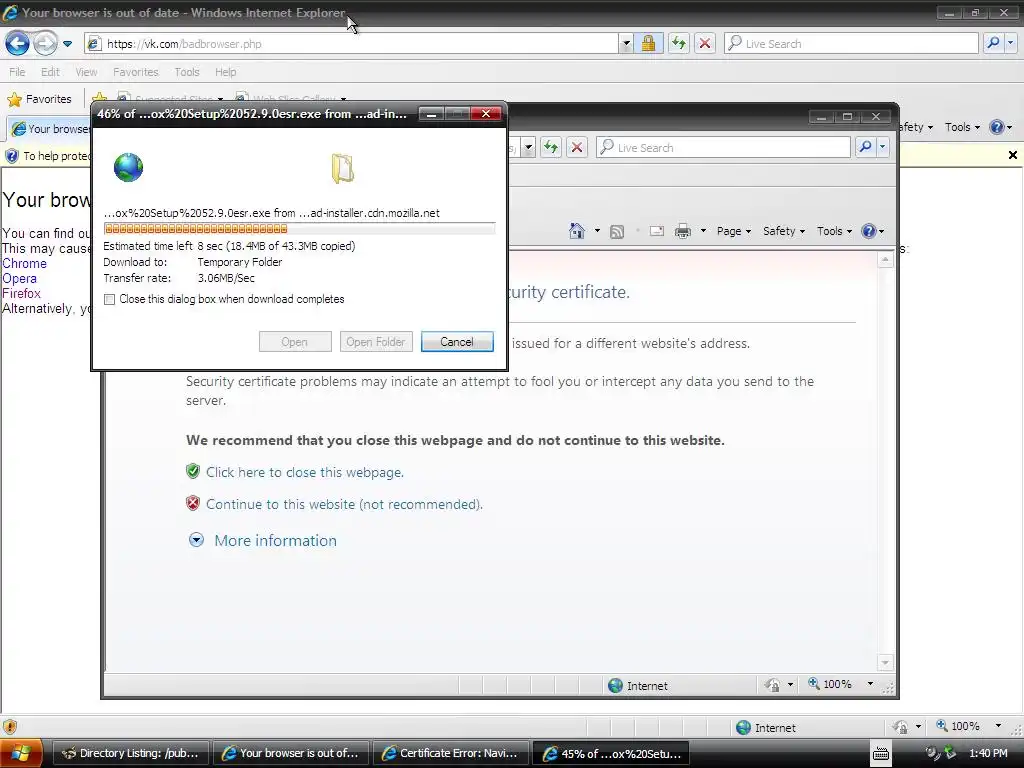The height and width of the screenshot is (768, 1024).
Task: Click the download progress bar
Action: pyautogui.click(x=299, y=229)
